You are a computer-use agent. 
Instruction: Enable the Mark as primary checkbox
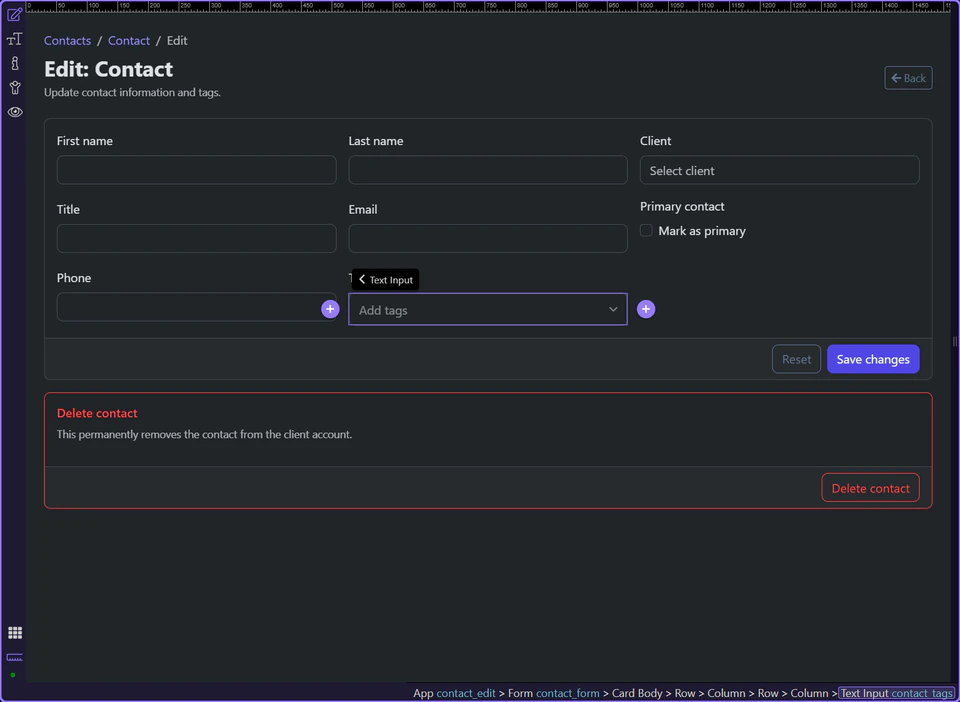[646, 230]
